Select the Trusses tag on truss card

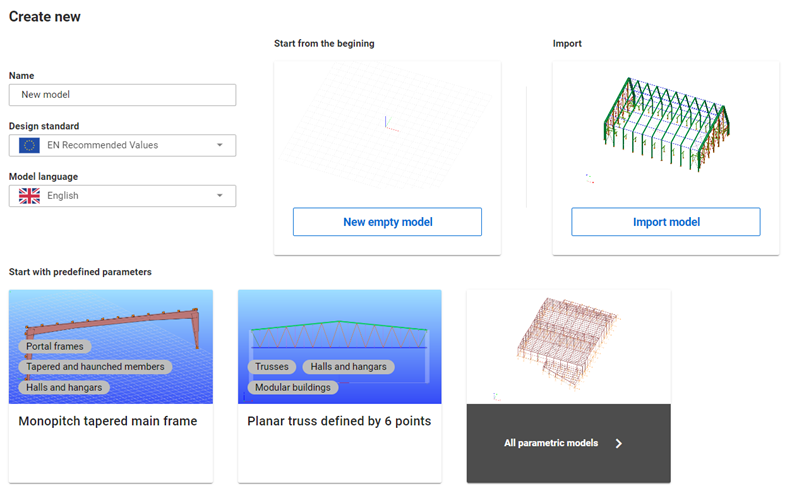coord(272,367)
